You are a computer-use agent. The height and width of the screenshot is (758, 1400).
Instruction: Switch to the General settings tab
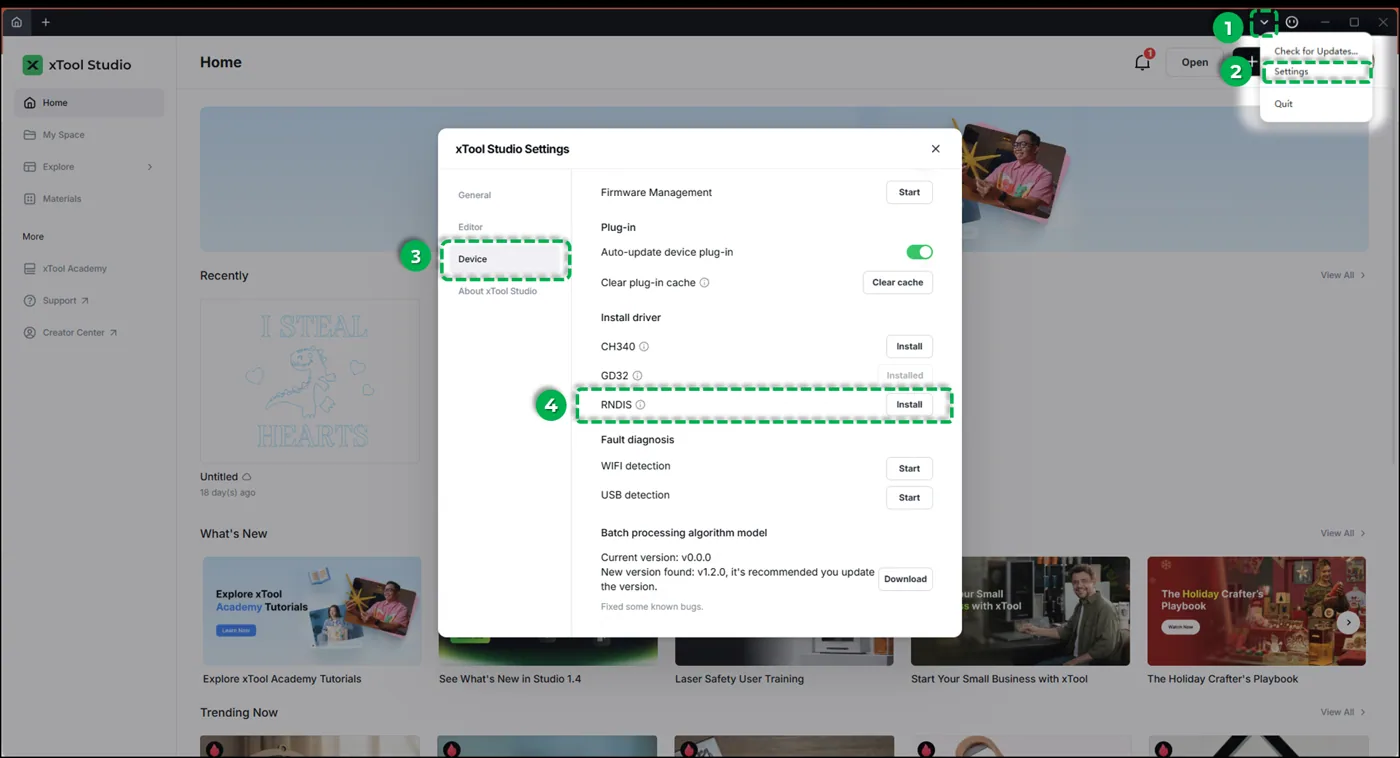(475, 195)
